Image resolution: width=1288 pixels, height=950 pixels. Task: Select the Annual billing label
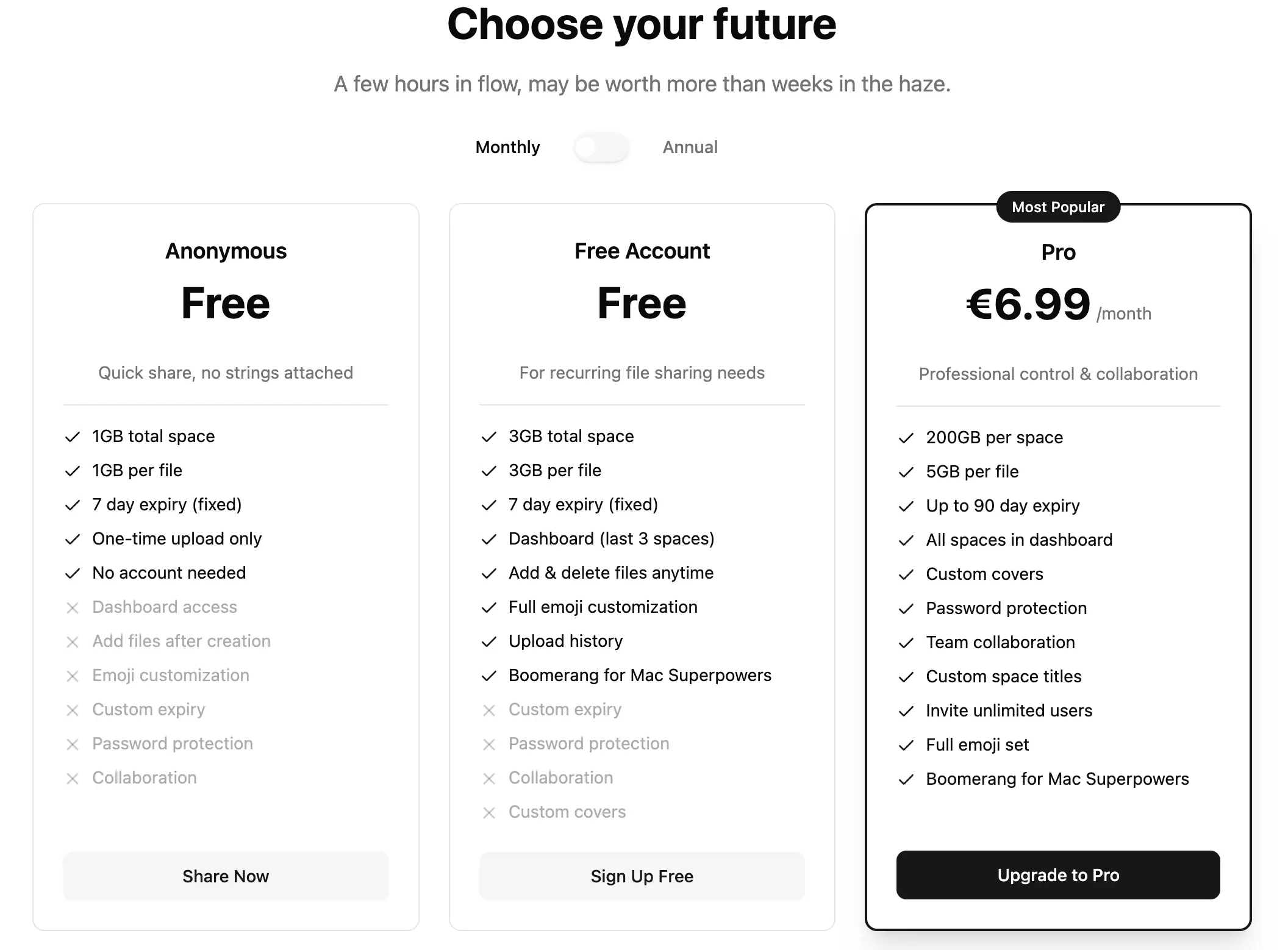pyautogui.click(x=690, y=148)
